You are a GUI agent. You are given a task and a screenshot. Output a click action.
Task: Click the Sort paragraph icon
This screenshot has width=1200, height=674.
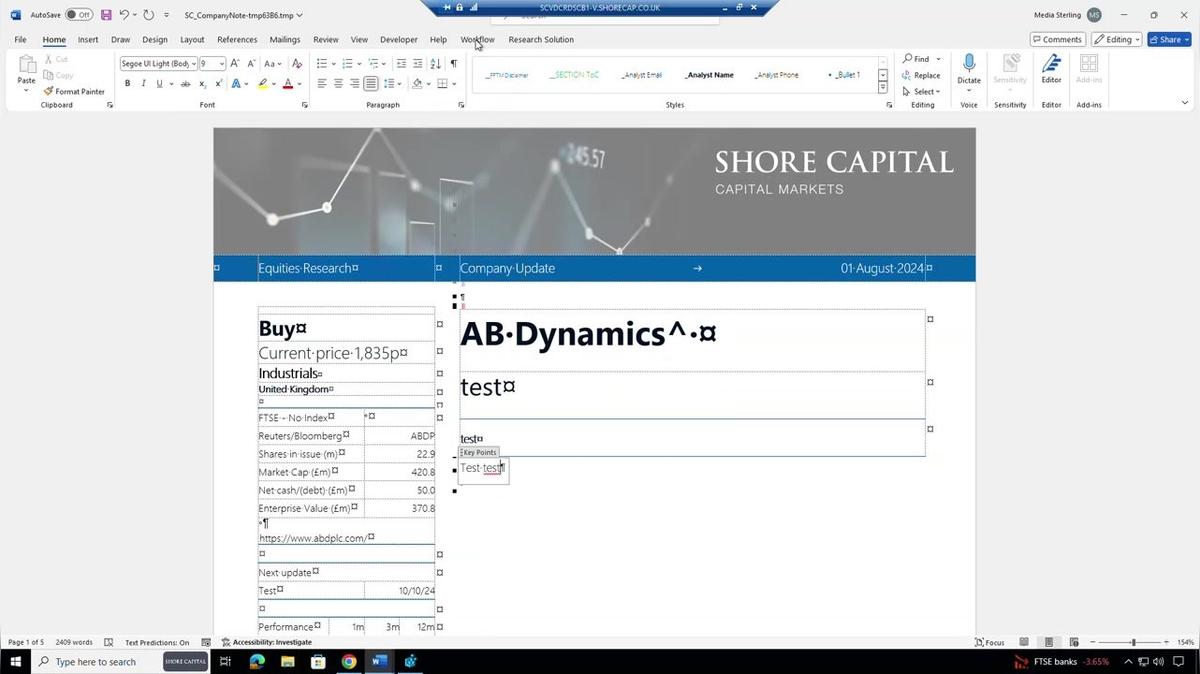[x=435, y=64]
